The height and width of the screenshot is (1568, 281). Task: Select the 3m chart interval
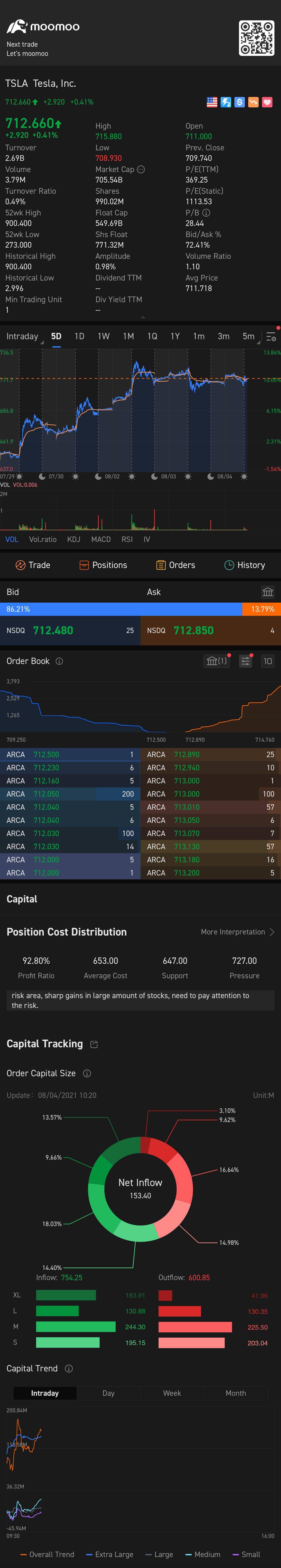(x=224, y=337)
